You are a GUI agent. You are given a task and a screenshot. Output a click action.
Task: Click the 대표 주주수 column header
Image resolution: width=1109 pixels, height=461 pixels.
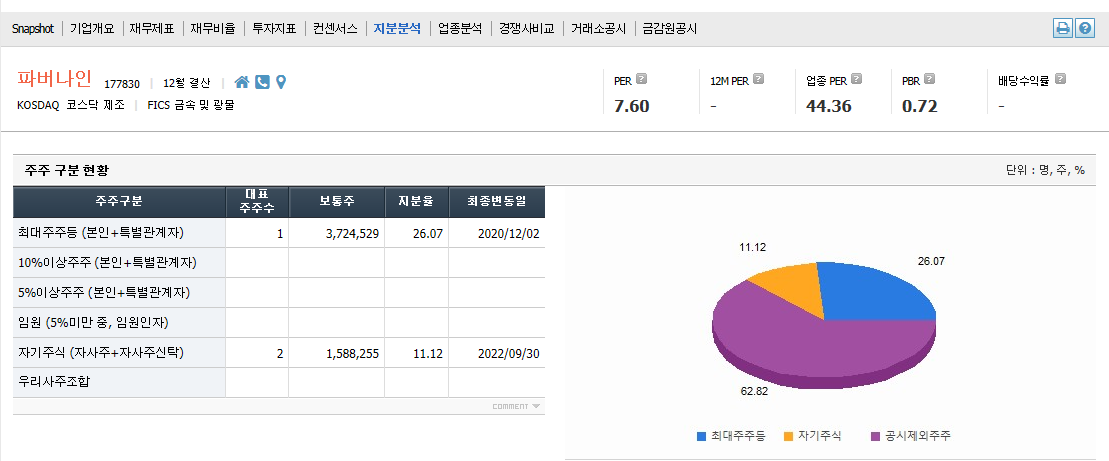point(257,202)
